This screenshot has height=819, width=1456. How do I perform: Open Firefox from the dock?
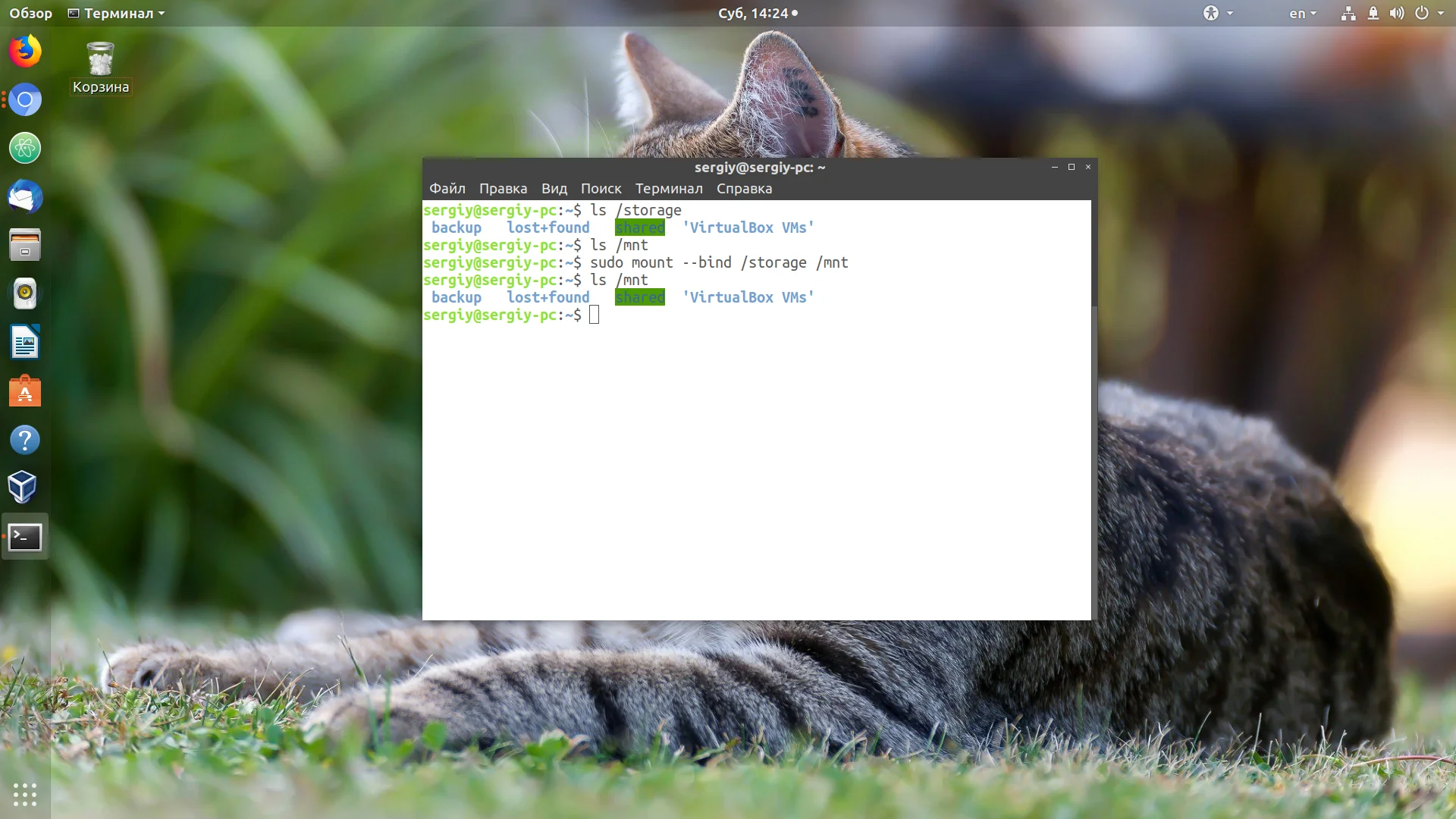(x=25, y=52)
